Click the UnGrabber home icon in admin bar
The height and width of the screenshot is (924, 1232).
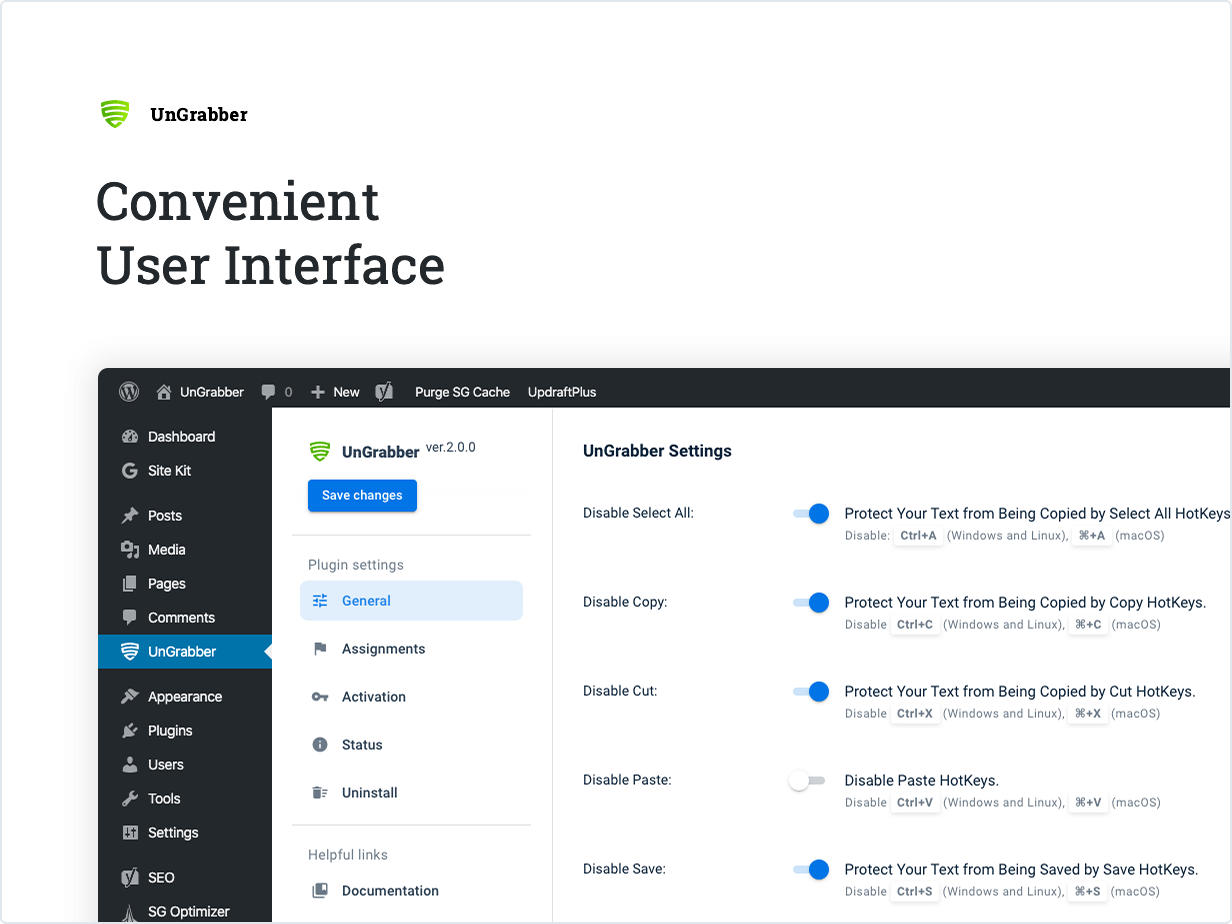pyautogui.click(x=164, y=392)
